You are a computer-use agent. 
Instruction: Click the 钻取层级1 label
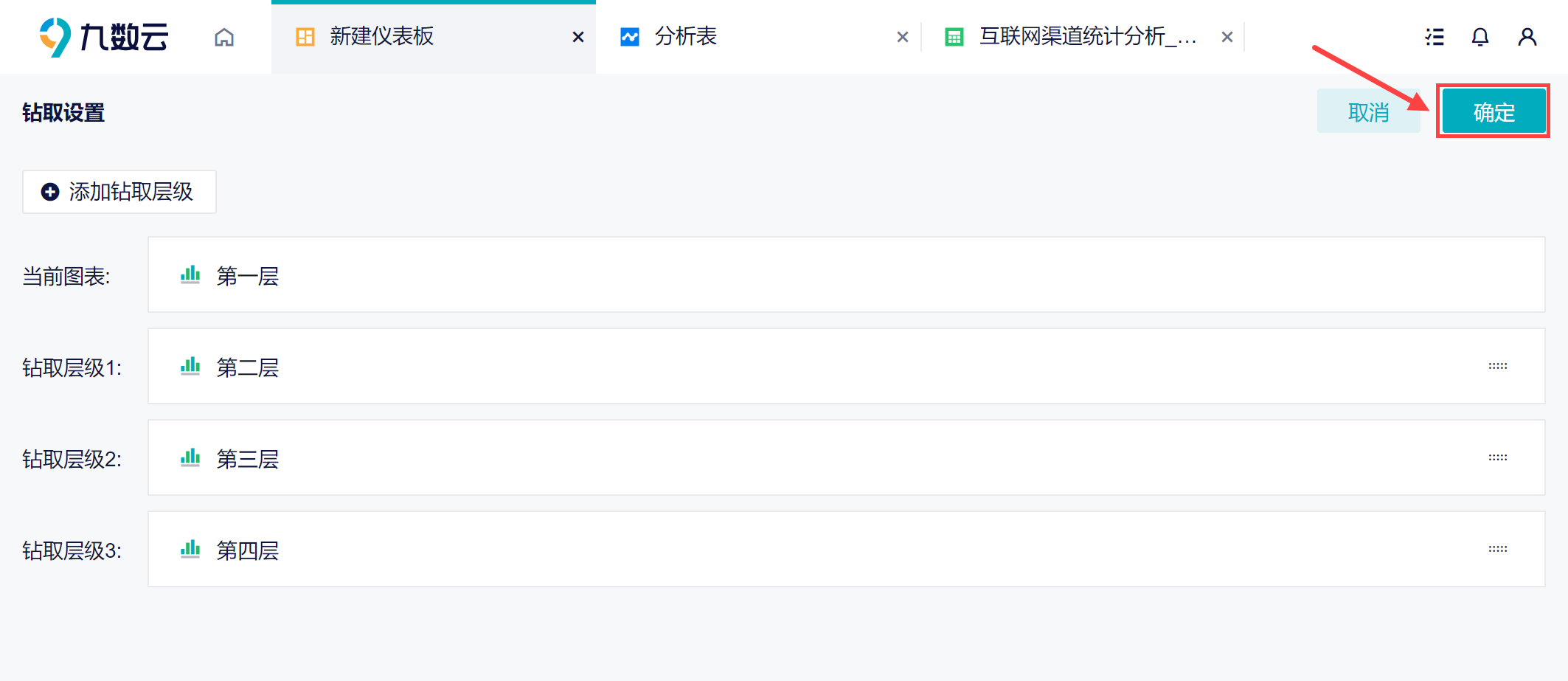point(72,367)
